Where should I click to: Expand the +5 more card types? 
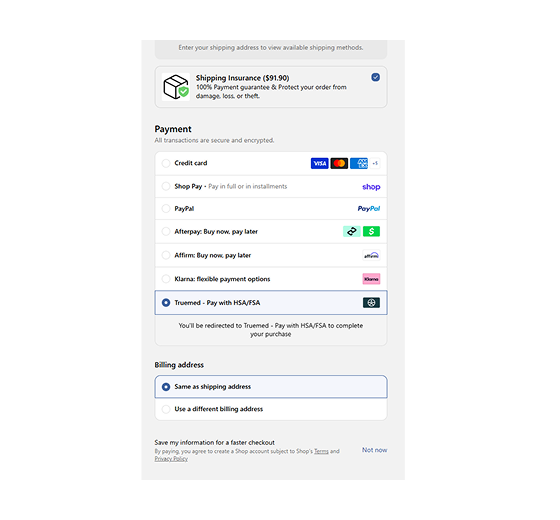[375, 163]
